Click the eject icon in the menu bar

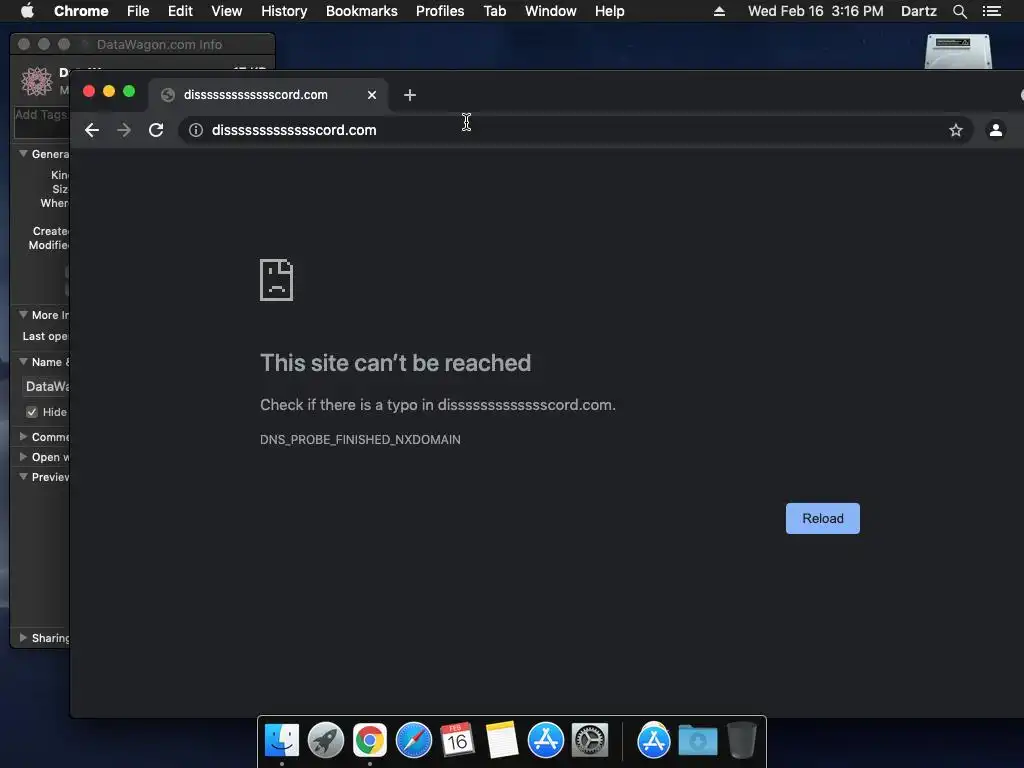(719, 11)
